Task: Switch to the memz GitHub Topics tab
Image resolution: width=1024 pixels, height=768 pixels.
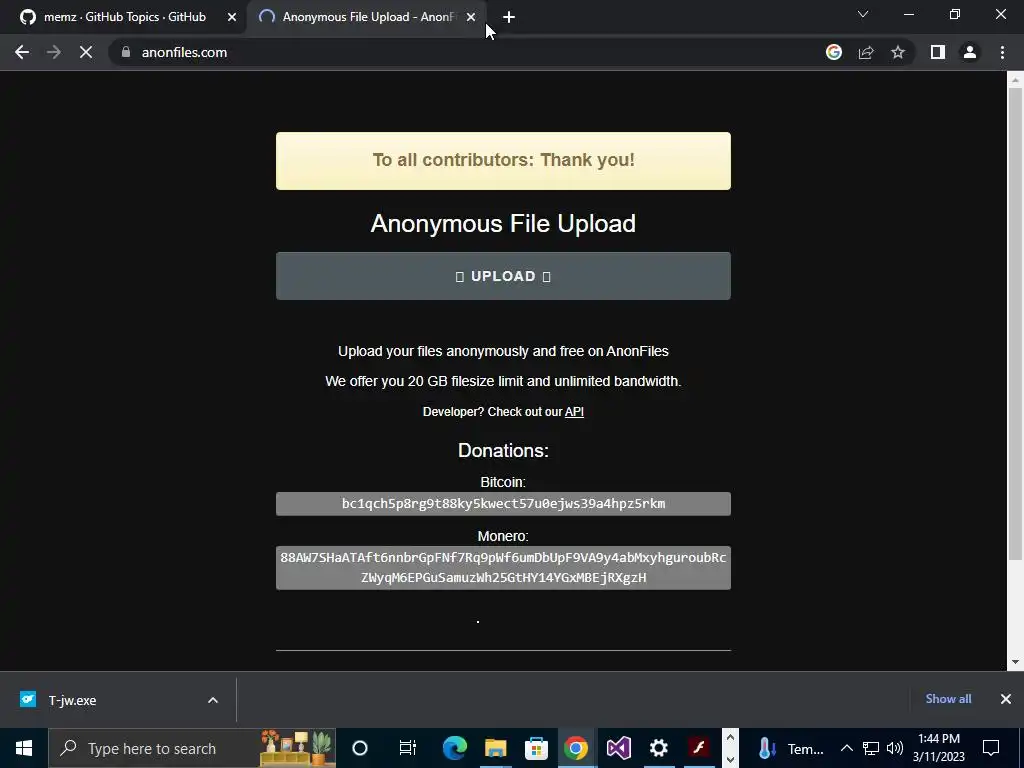Action: (x=123, y=17)
